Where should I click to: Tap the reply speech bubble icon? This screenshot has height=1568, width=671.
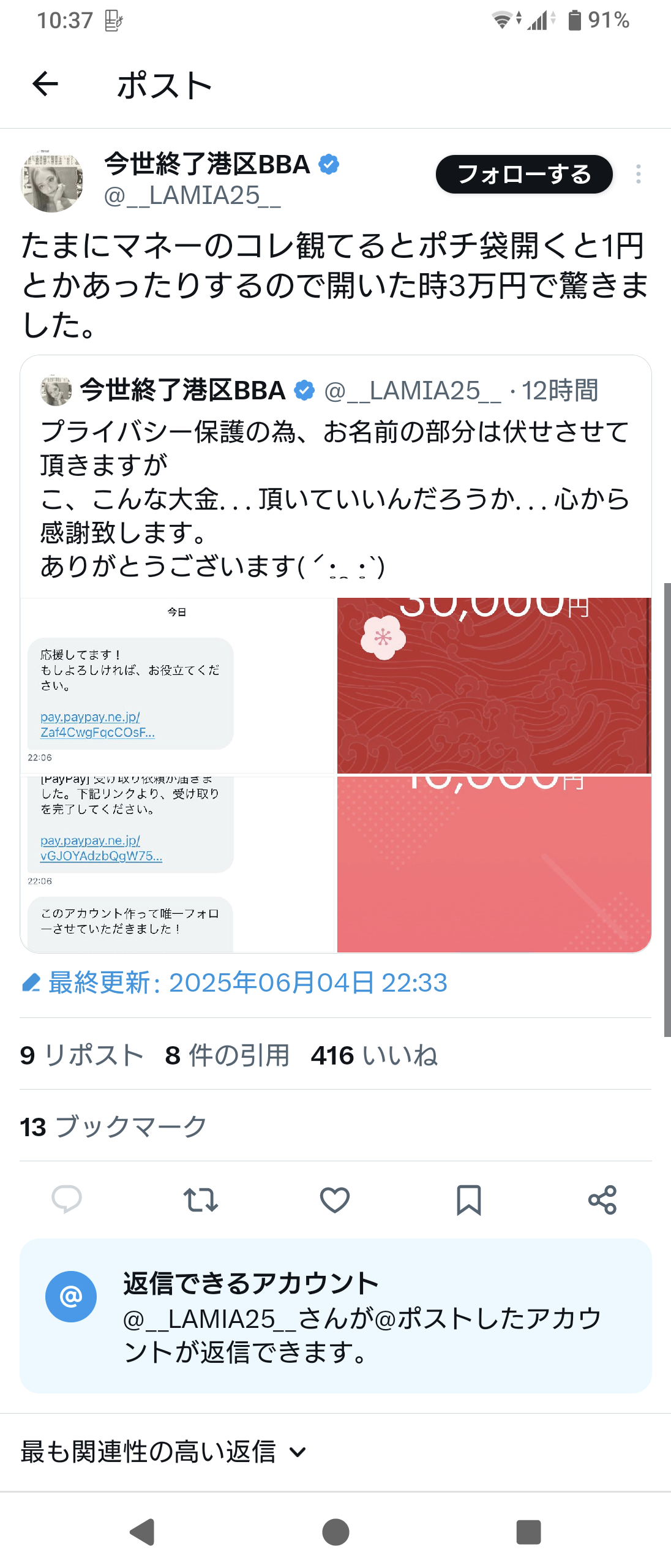(67, 1199)
